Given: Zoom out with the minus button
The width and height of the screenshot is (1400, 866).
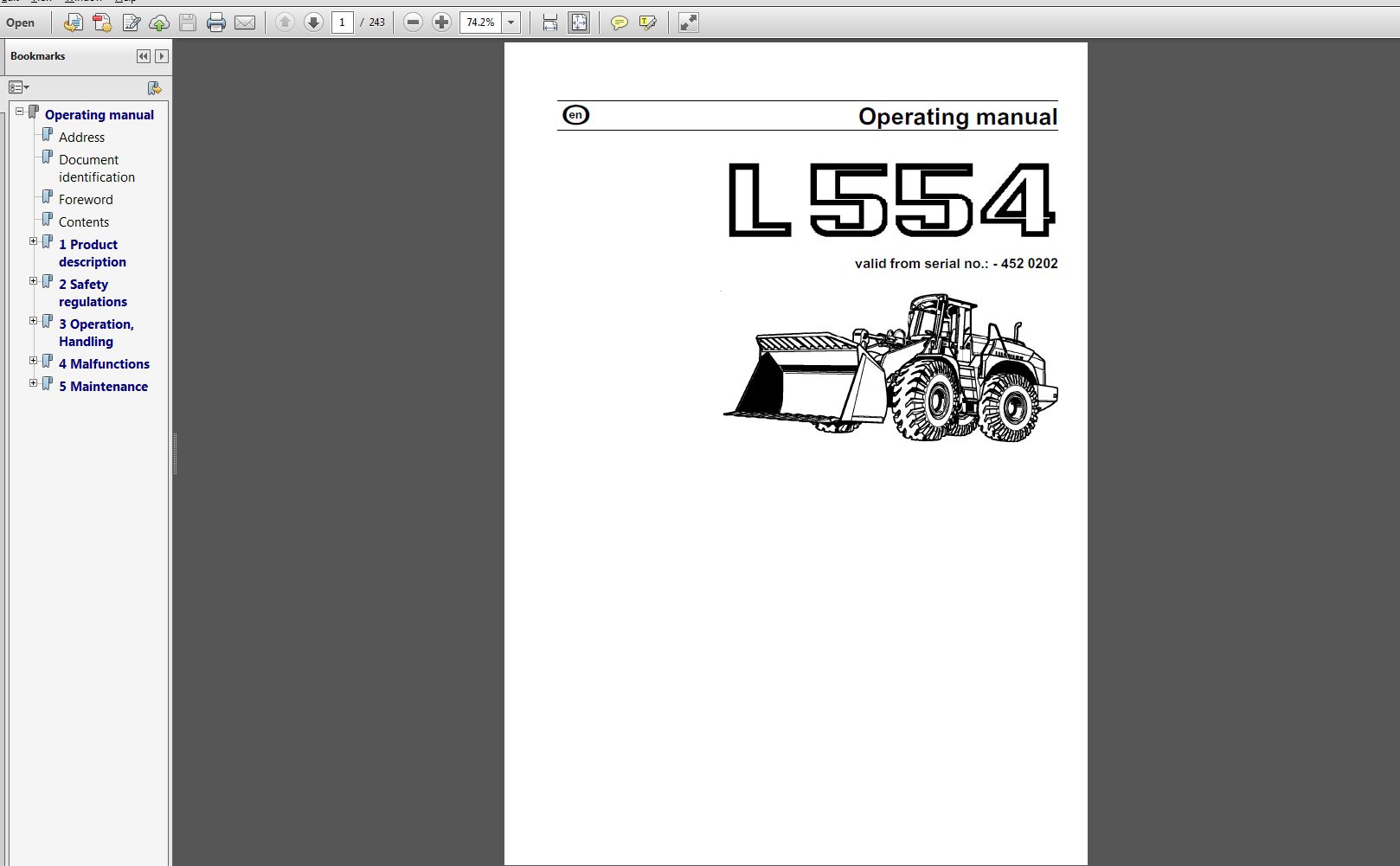Looking at the screenshot, I should tap(413, 22).
